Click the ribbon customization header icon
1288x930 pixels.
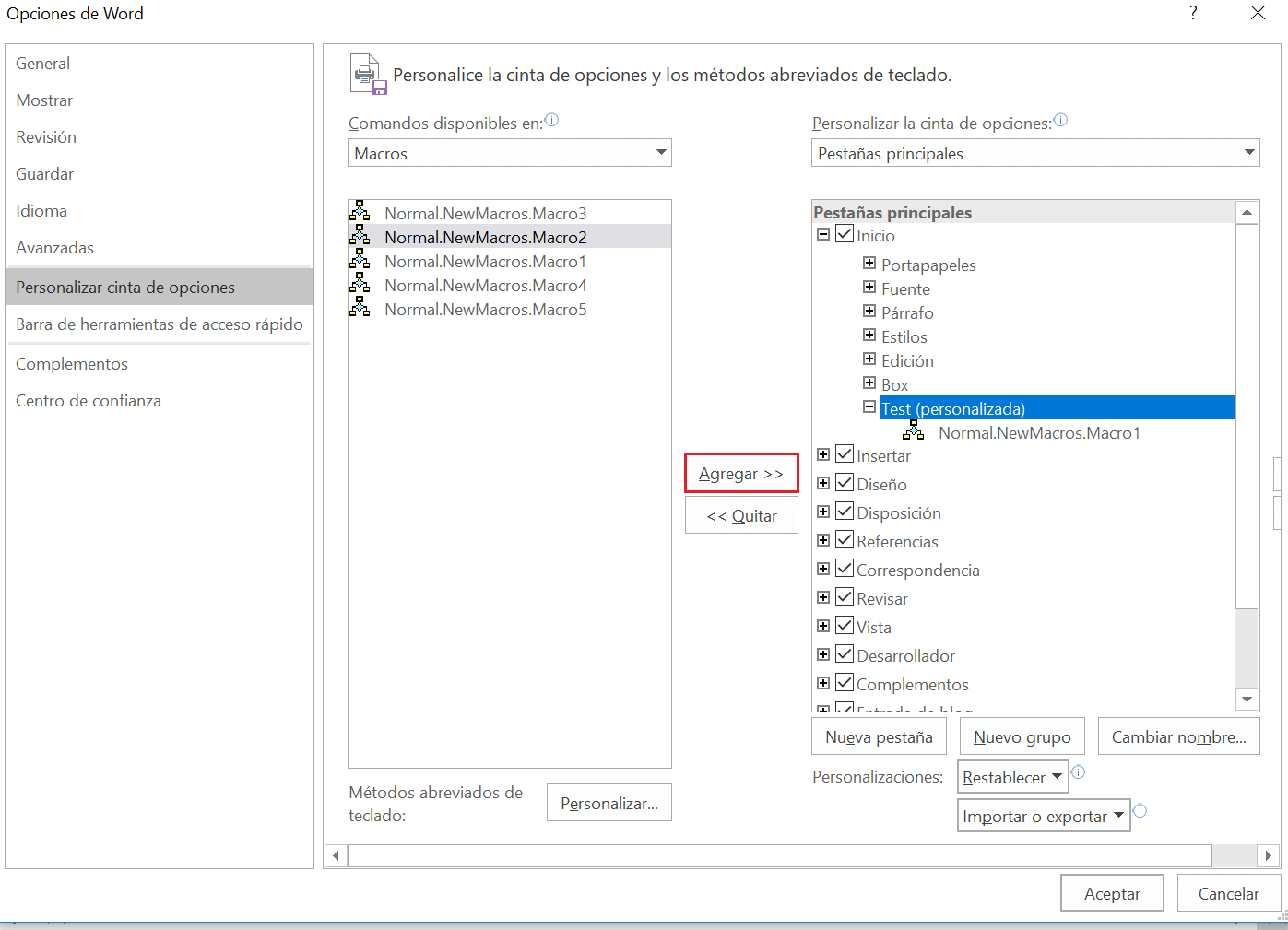tap(368, 75)
